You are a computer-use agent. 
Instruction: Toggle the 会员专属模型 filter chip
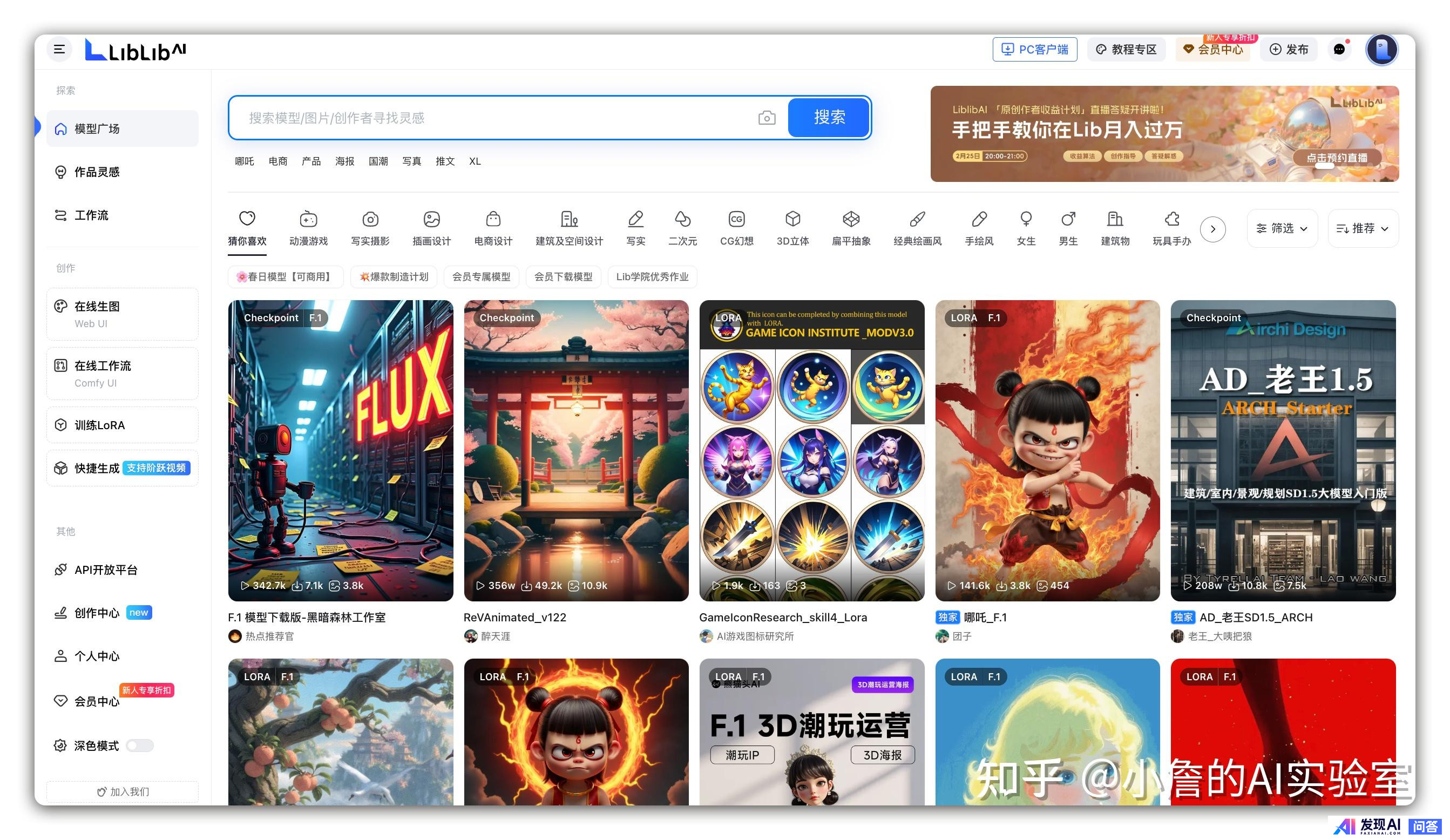[481, 277]
